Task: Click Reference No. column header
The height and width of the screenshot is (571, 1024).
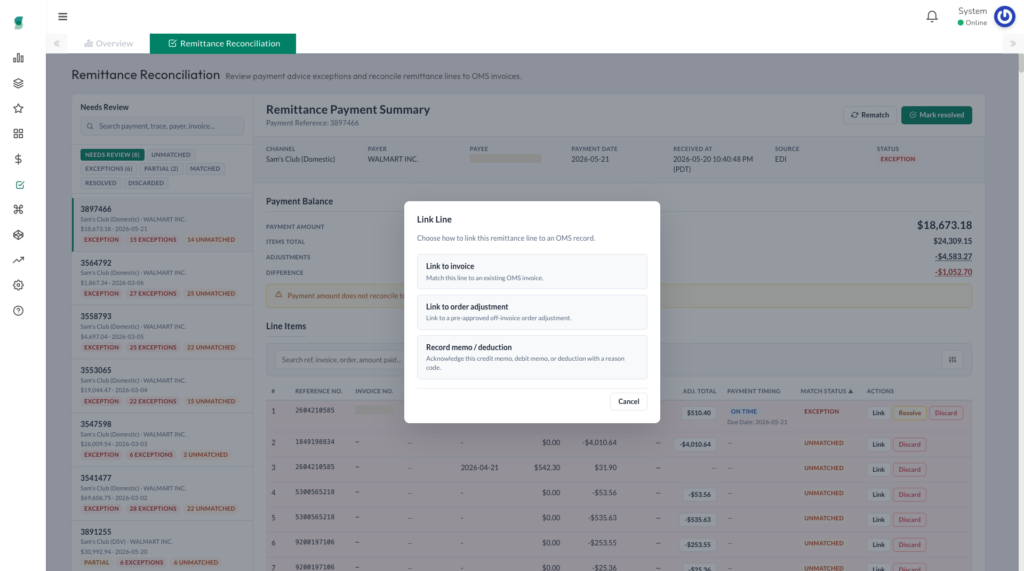Action: pos(318,391)
